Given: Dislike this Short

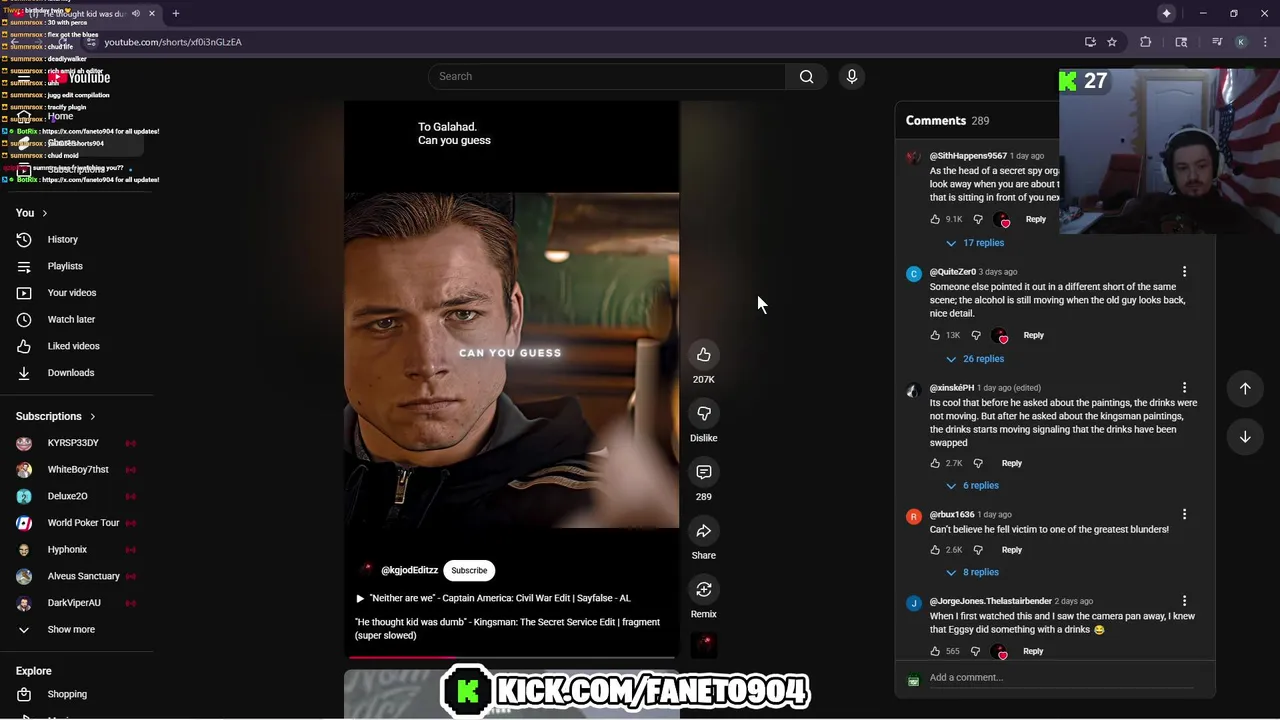Looking at the screenshot, I should tap(704, 414).
